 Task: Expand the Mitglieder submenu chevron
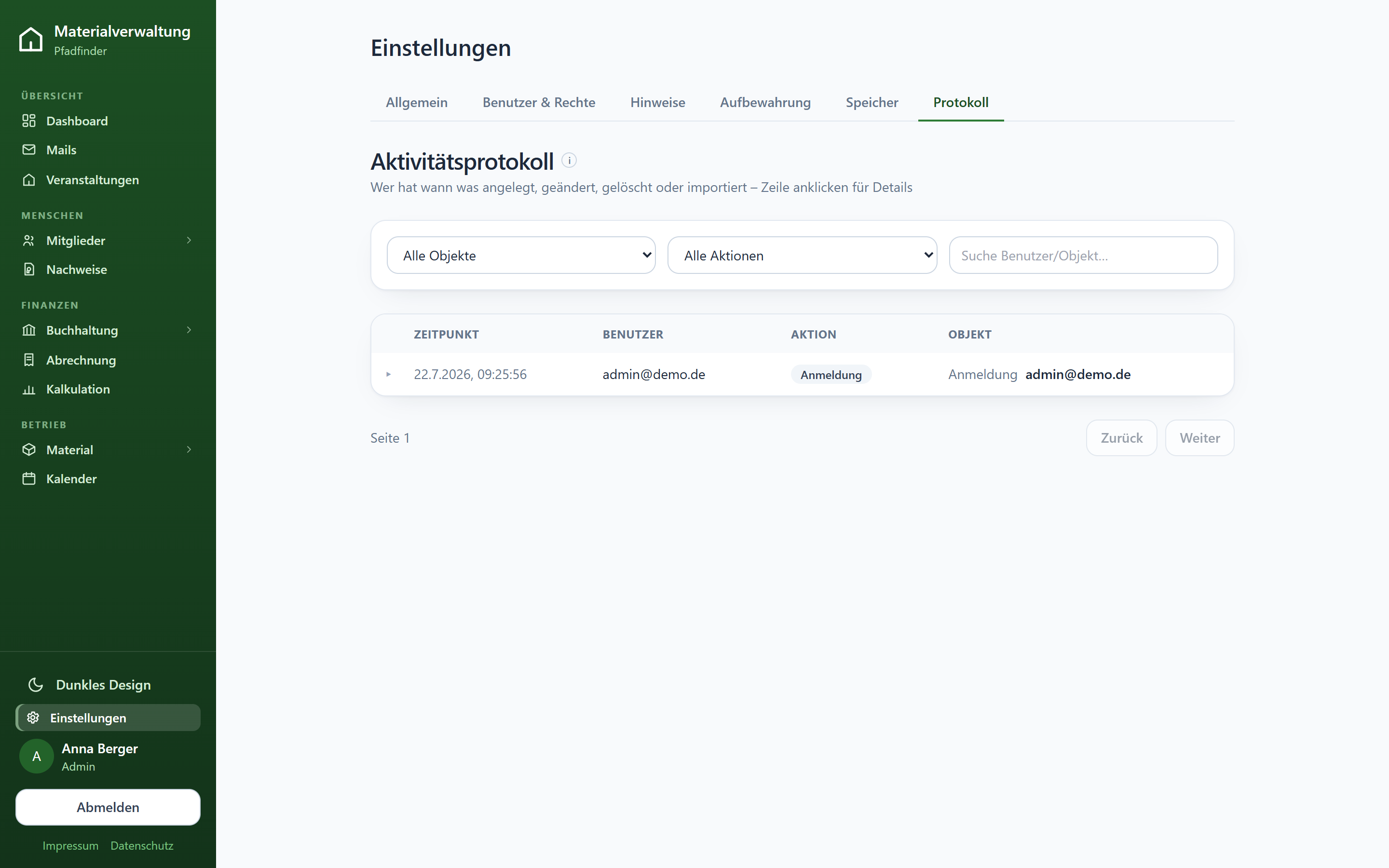(189, 240)
